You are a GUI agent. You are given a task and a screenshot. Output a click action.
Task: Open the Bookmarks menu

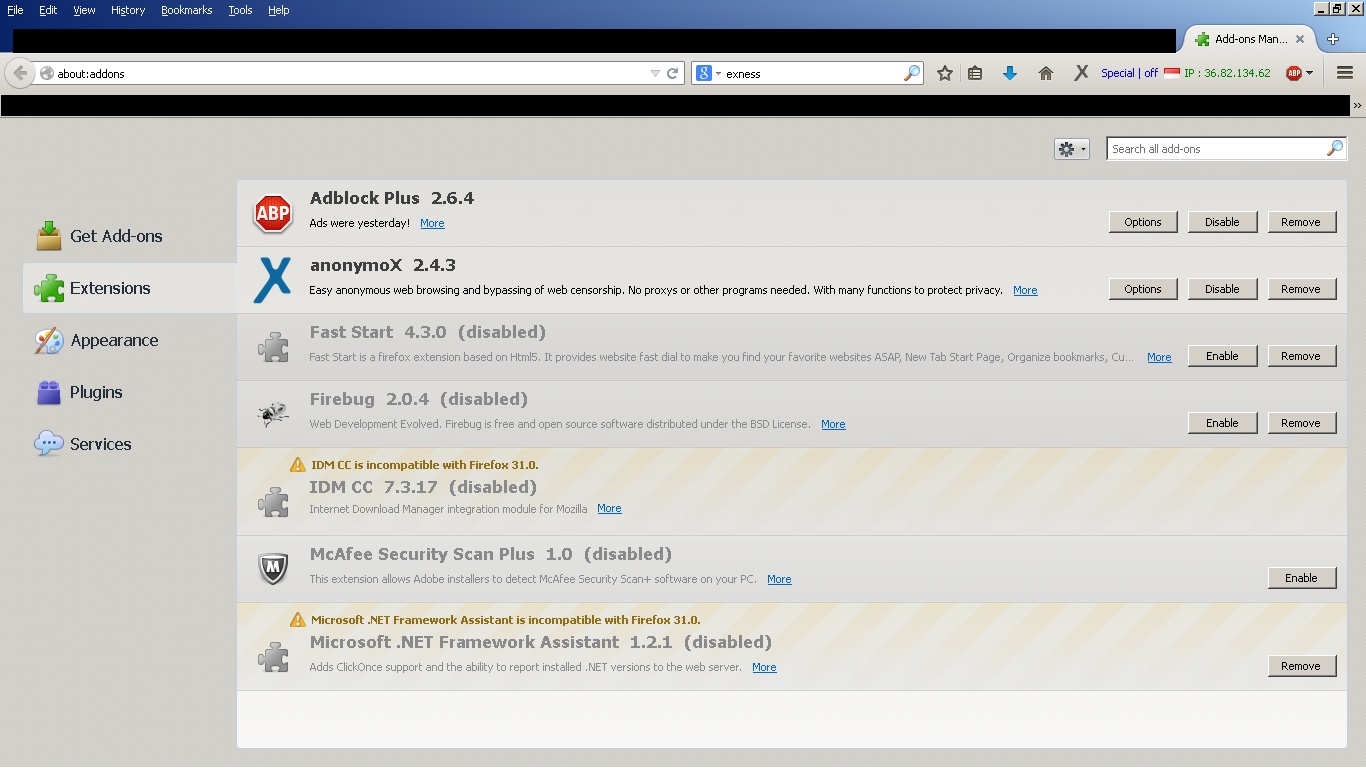point(186,10)
